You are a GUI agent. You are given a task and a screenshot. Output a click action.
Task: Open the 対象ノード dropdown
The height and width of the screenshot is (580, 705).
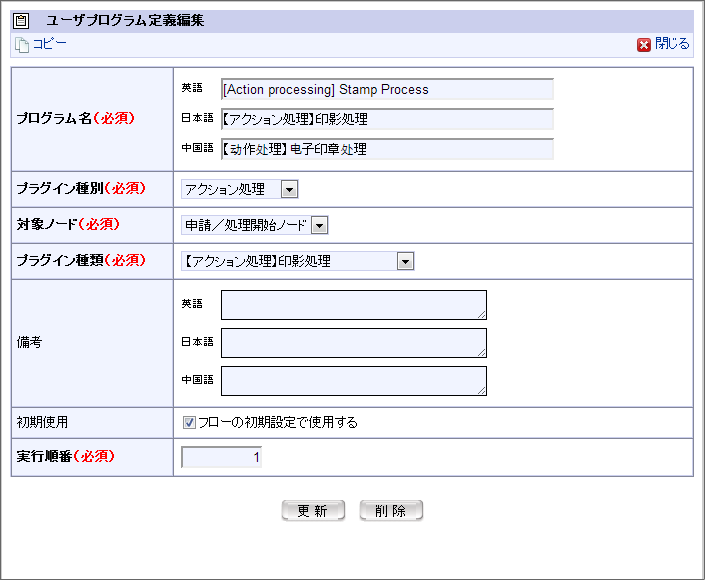click(254, 225)
